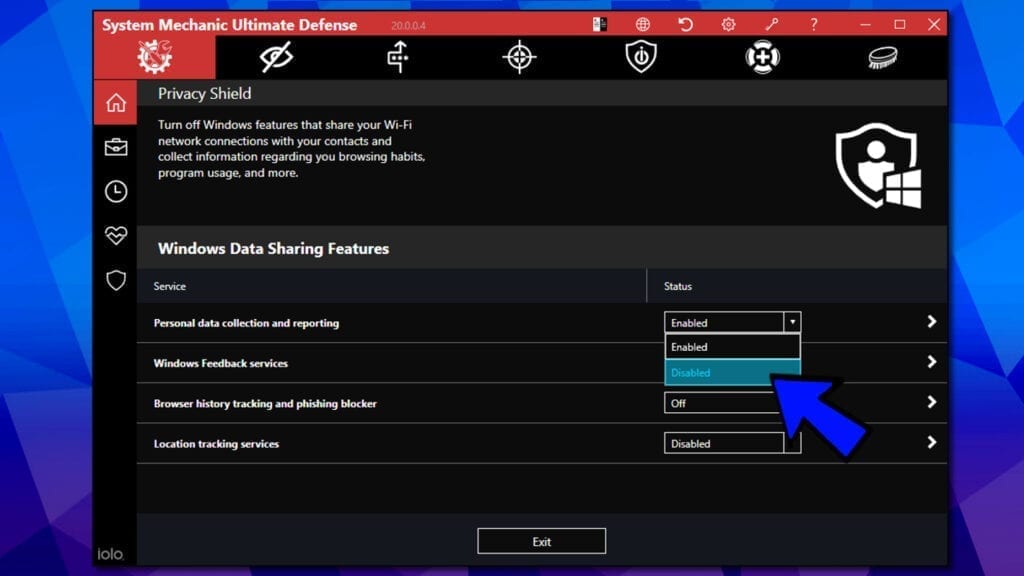Click the version number 20.0.0.4
Screen dimensions: 1024x576
[408, 25]
